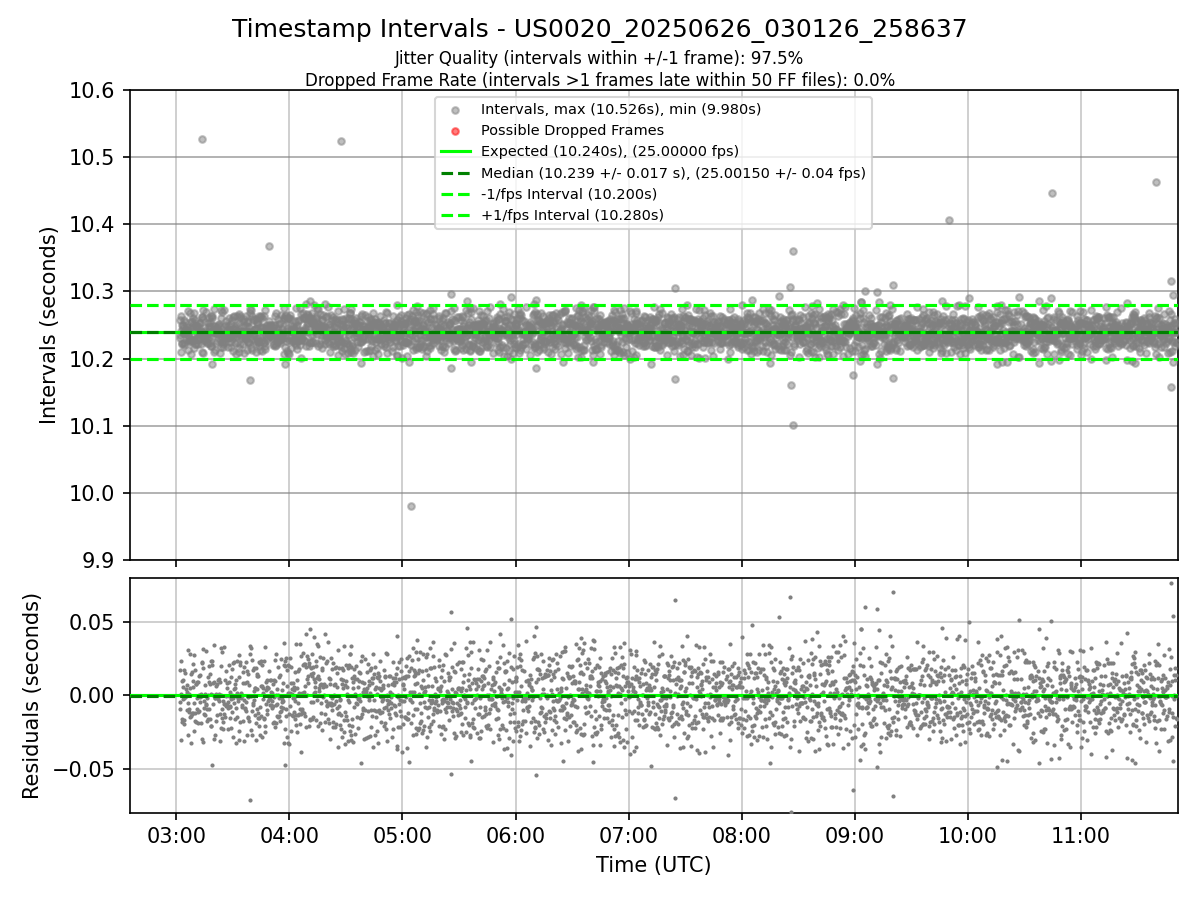Click the '08:00' x-axis tick label
1200x900 pixels.
(x=742, y=836)
